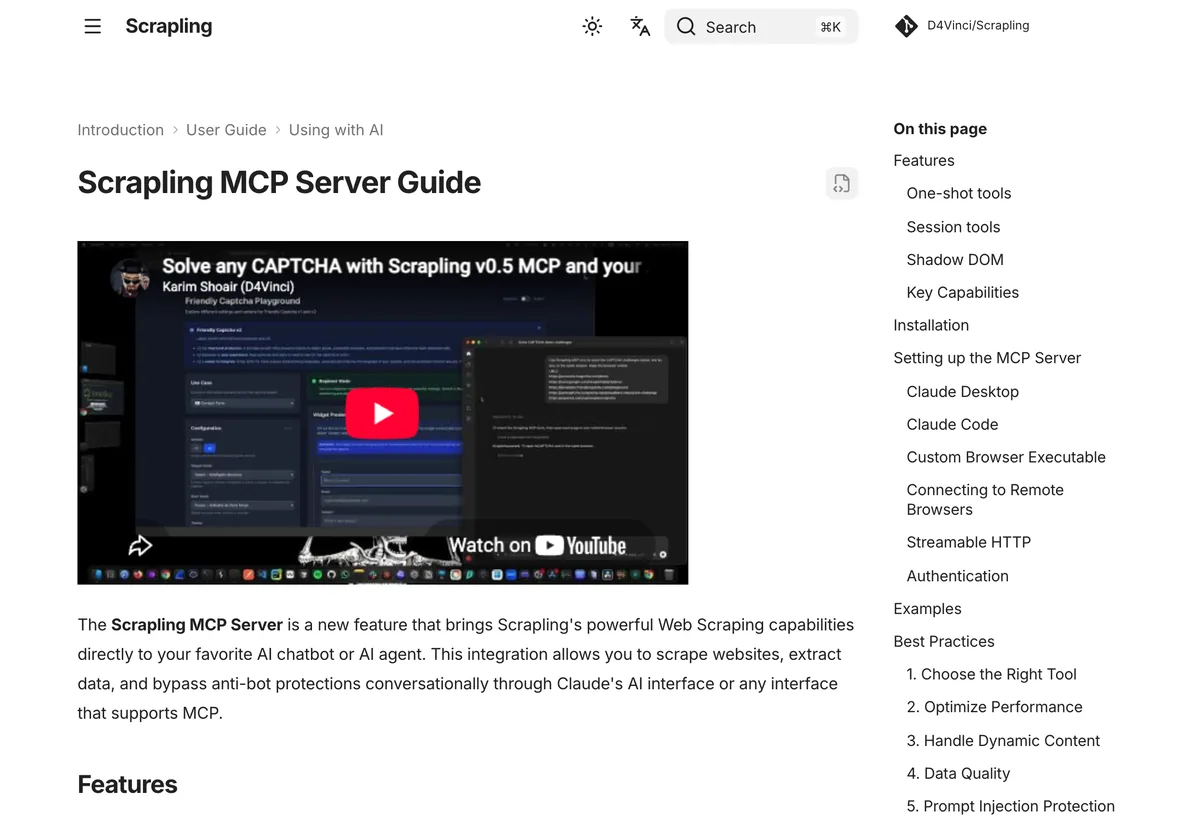Screen dimensions: 1200x818
Task: Click the git repository logo icon
Action: click(x=906, y=26)
